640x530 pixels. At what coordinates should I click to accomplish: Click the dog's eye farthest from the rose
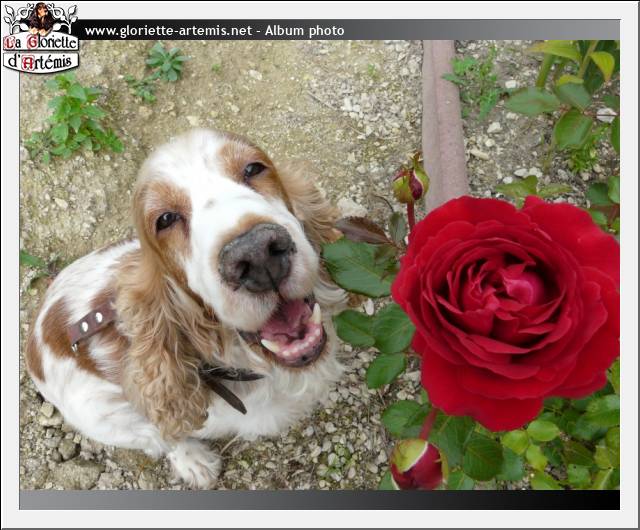166,220
